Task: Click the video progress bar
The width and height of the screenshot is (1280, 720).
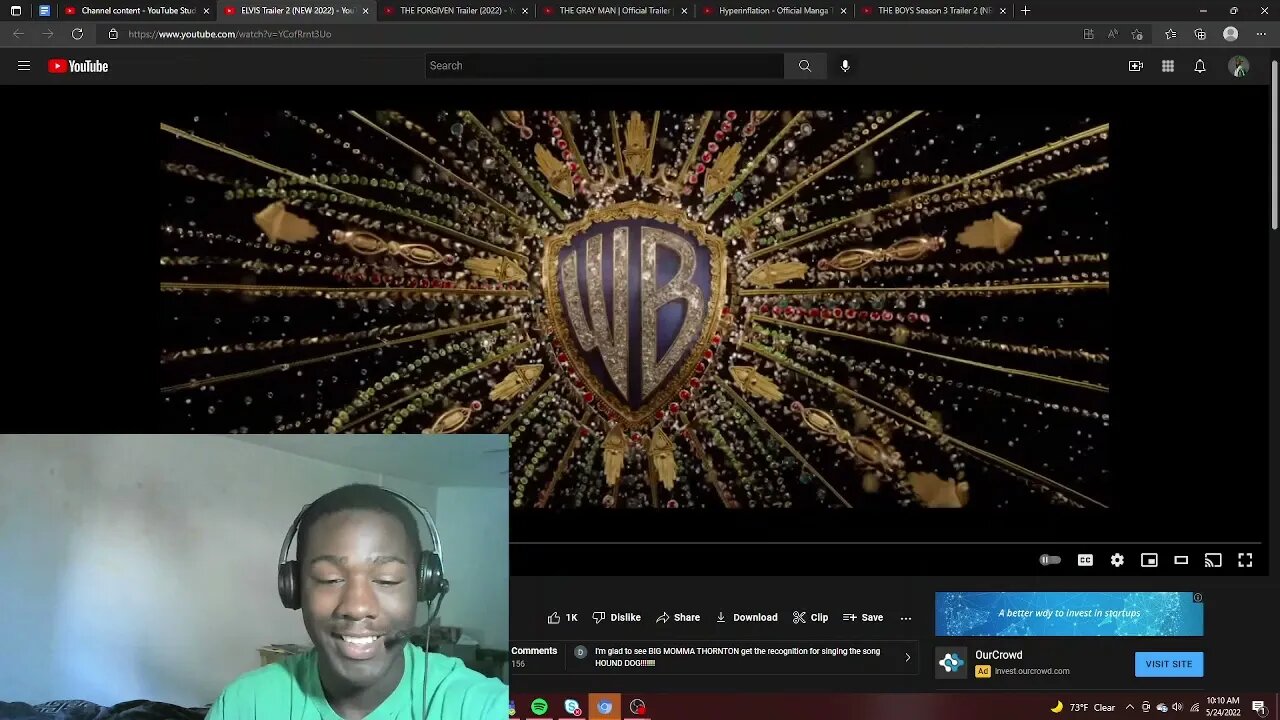Action: coord(888,543)
